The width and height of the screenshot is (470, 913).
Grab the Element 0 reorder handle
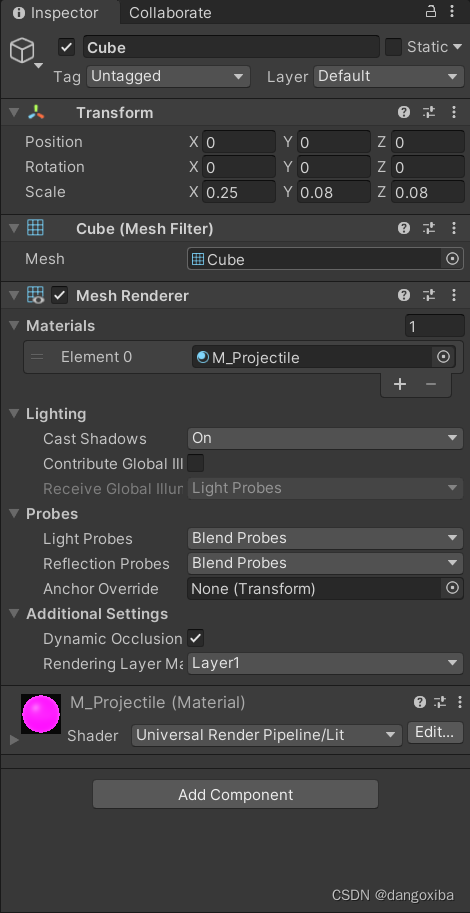click(x=37, y=357)
